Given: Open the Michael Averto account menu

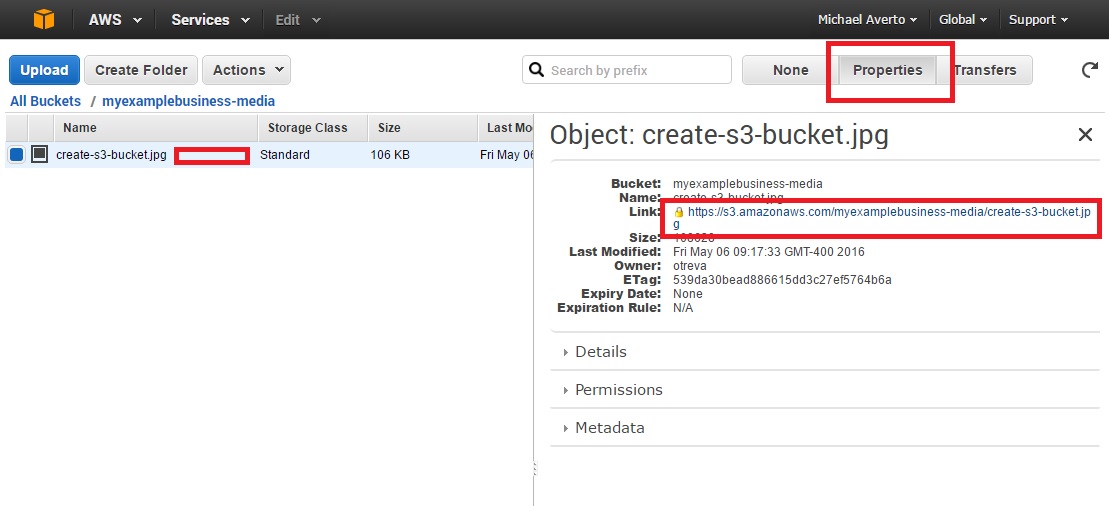Looking at the screenshot, I should tap(867, 20).
